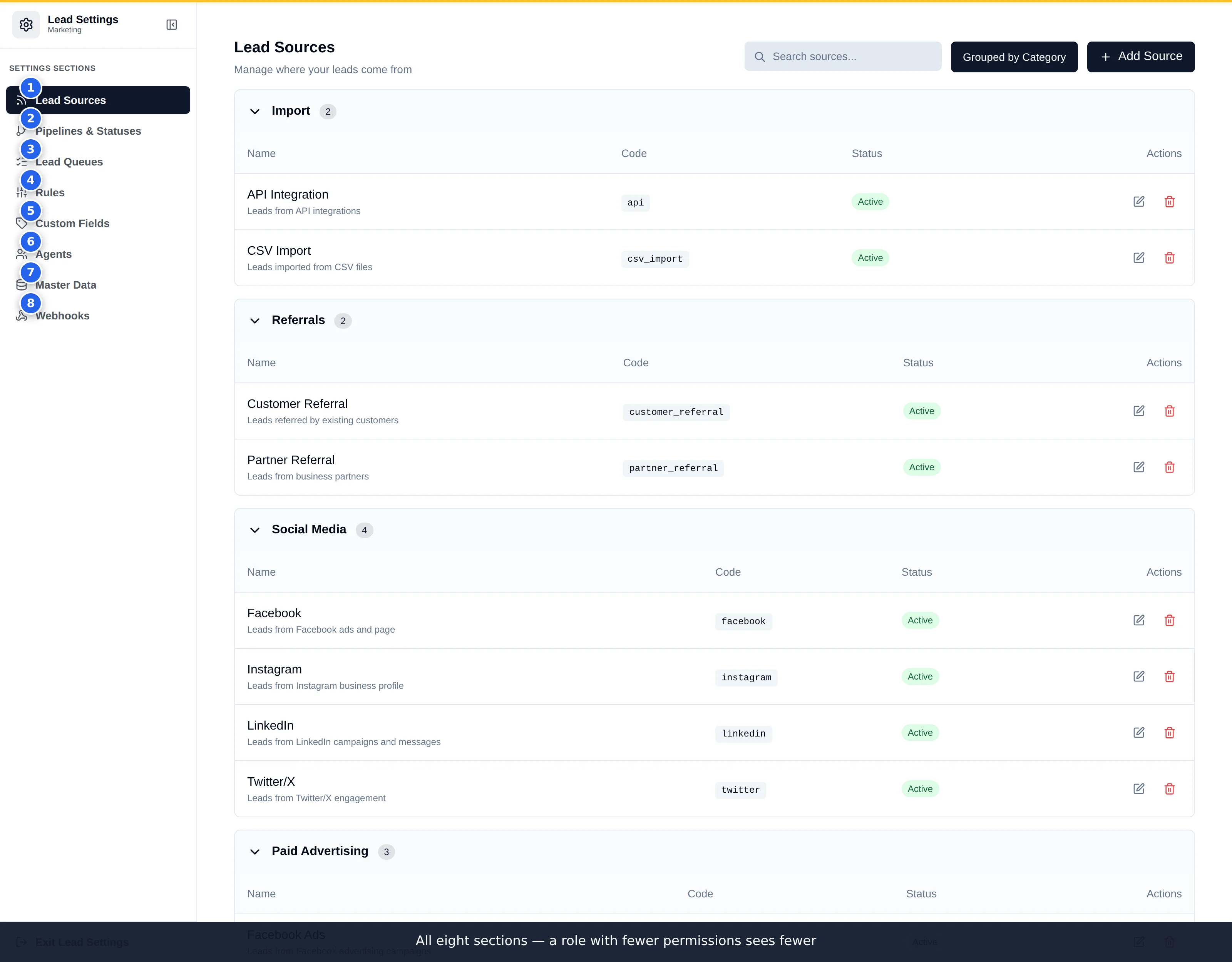Delete the Instagram source
Screen dimensions: 1232x962
point(1169,676)
